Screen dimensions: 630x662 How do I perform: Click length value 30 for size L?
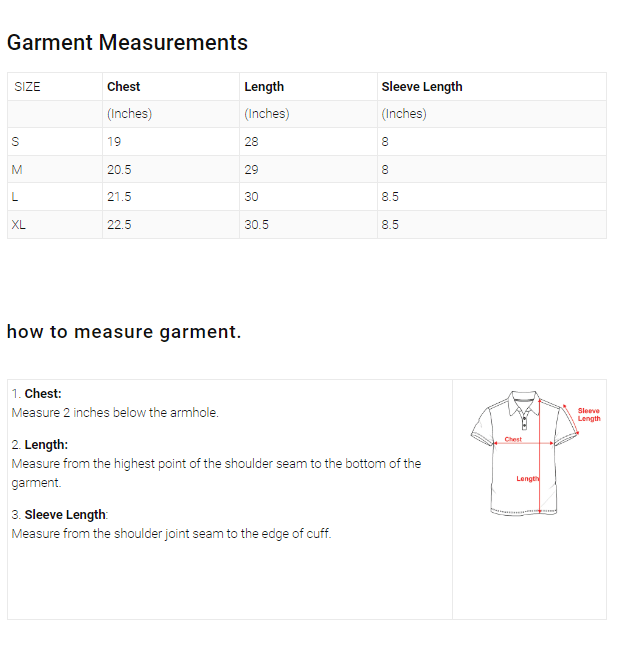click(x=251, y=197)
